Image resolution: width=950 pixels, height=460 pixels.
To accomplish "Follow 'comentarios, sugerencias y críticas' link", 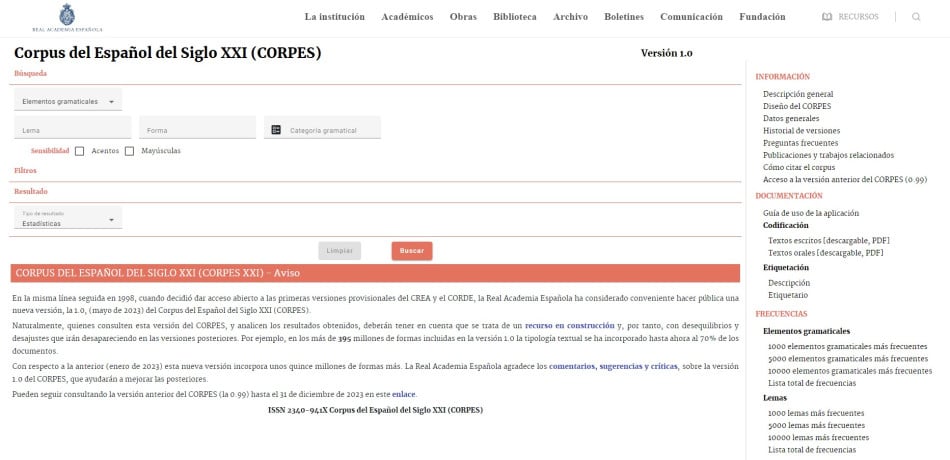I will pyautogui.click(x=614, y=367).
